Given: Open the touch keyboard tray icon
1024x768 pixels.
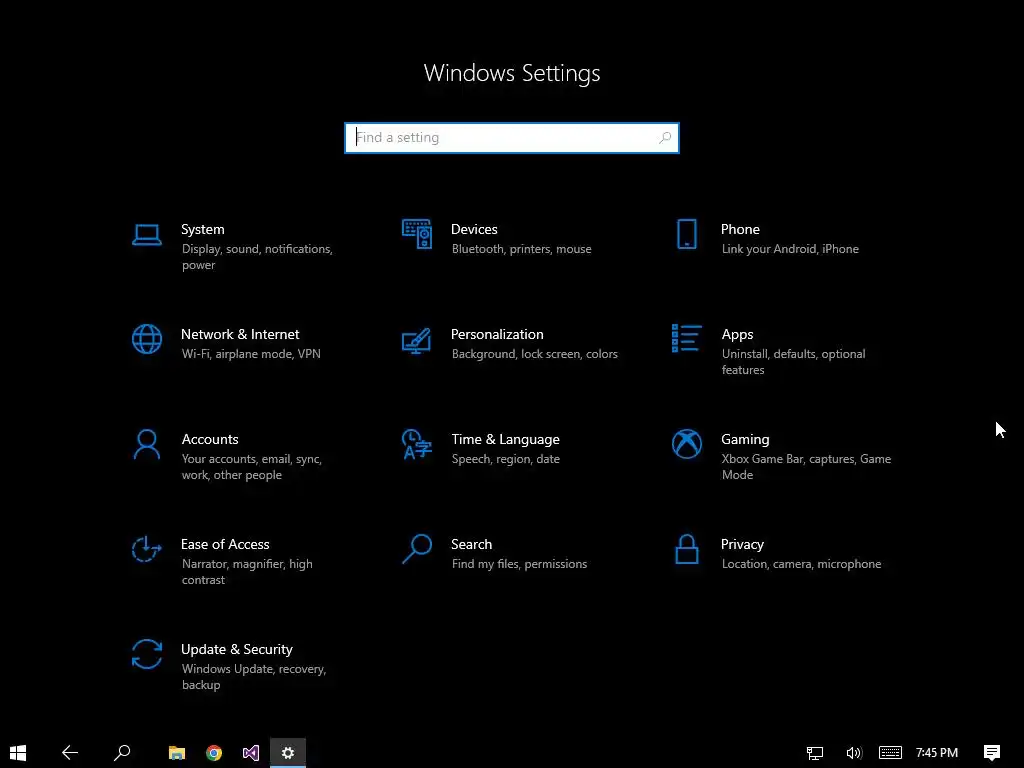Looking at the screenshot, I should click(890, 753).
